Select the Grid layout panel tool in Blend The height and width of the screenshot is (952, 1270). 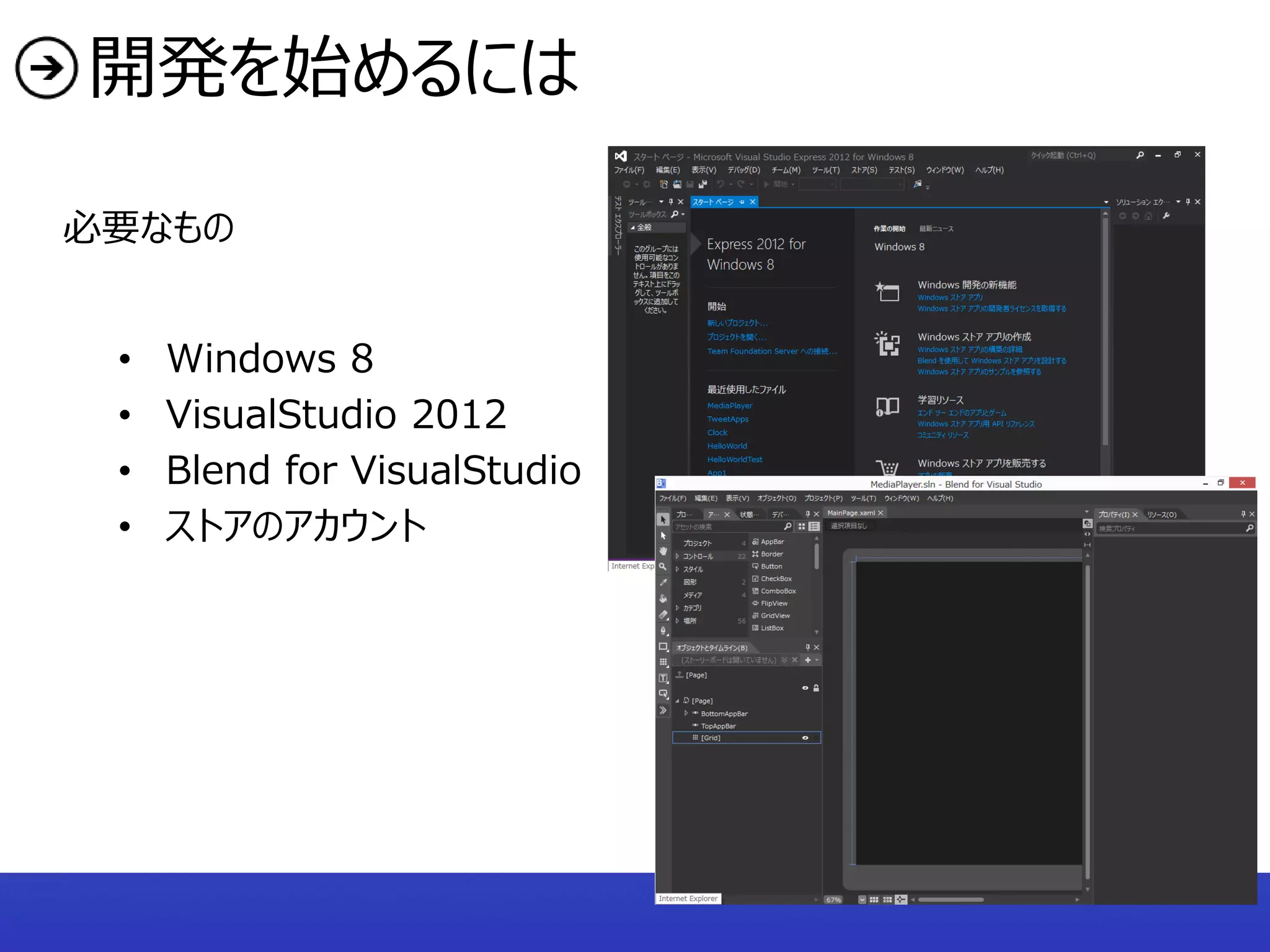[663, 663]
